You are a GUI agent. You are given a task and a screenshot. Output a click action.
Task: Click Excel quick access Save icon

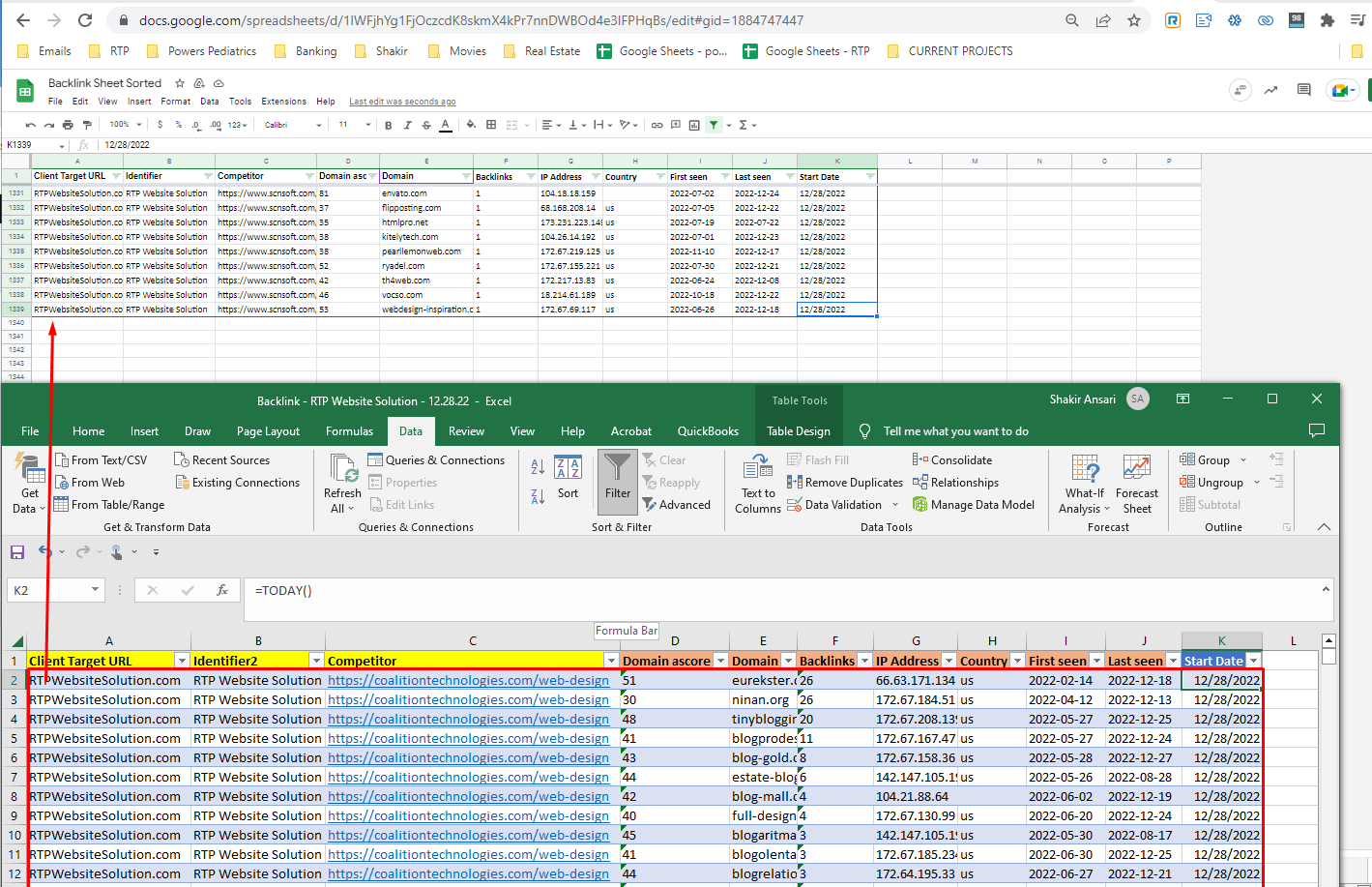pos(17,551)
